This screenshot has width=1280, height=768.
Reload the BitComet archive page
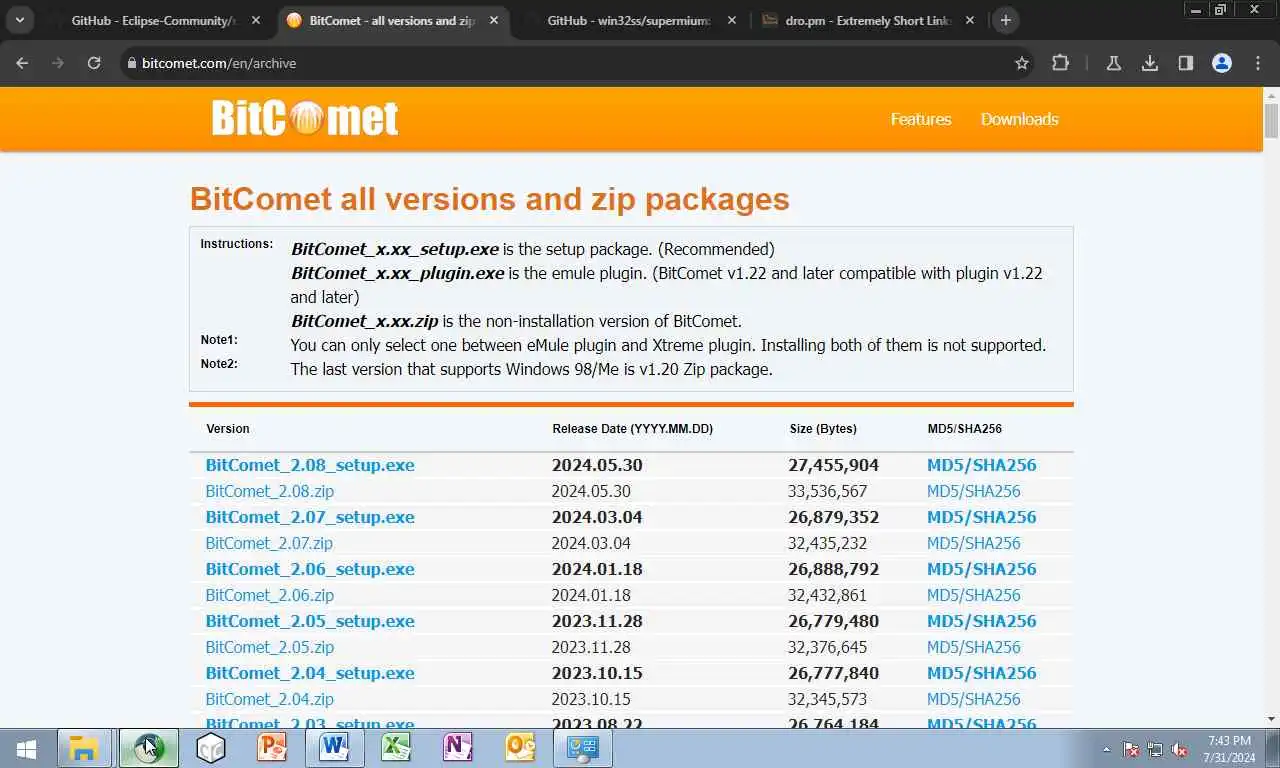(94, 63)
